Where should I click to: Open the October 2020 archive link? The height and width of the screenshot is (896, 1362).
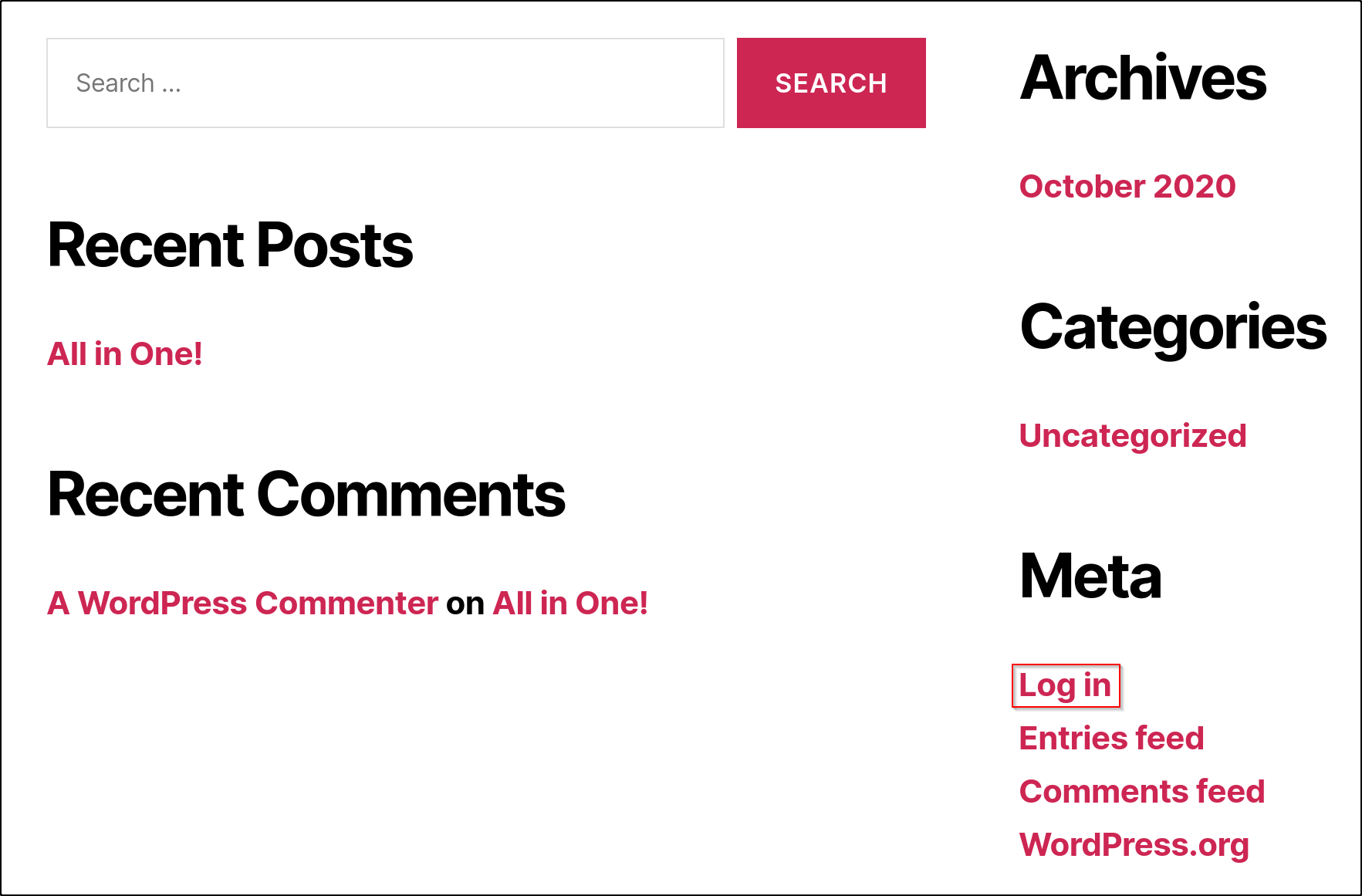pos(1127,187)
